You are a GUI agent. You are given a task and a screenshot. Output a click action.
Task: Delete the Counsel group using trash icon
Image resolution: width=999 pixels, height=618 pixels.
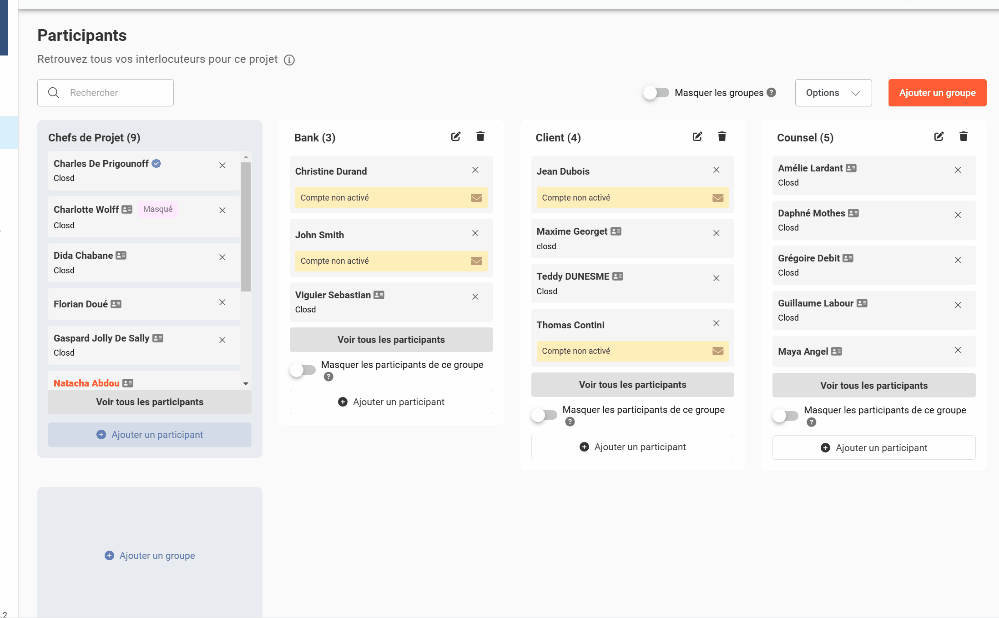pos(963,137)
